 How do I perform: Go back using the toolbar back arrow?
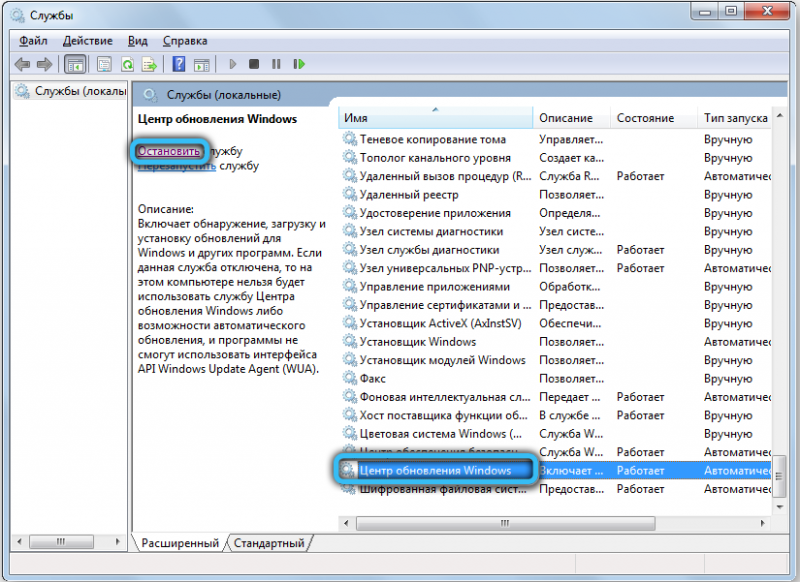click(22, 64)
